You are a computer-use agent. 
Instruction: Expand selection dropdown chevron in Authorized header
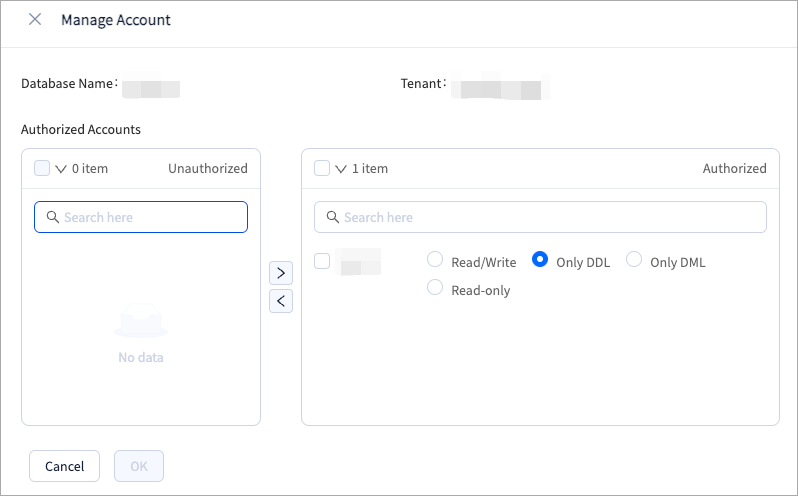click(341, 169)
